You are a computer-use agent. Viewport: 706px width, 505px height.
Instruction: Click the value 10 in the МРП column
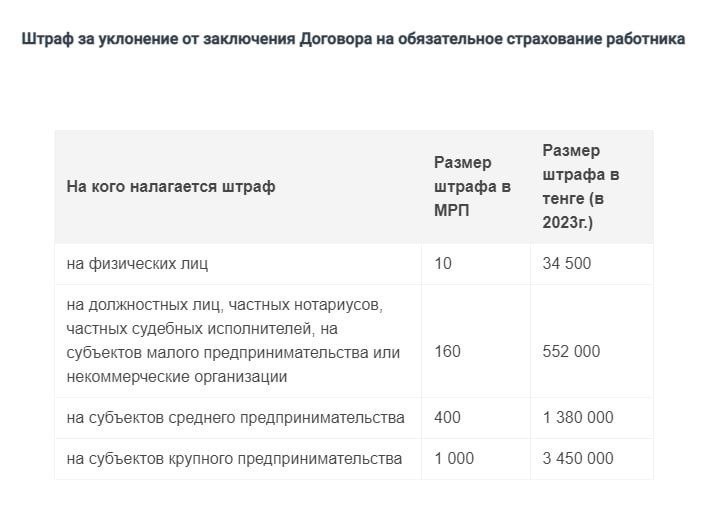[443, 263]
